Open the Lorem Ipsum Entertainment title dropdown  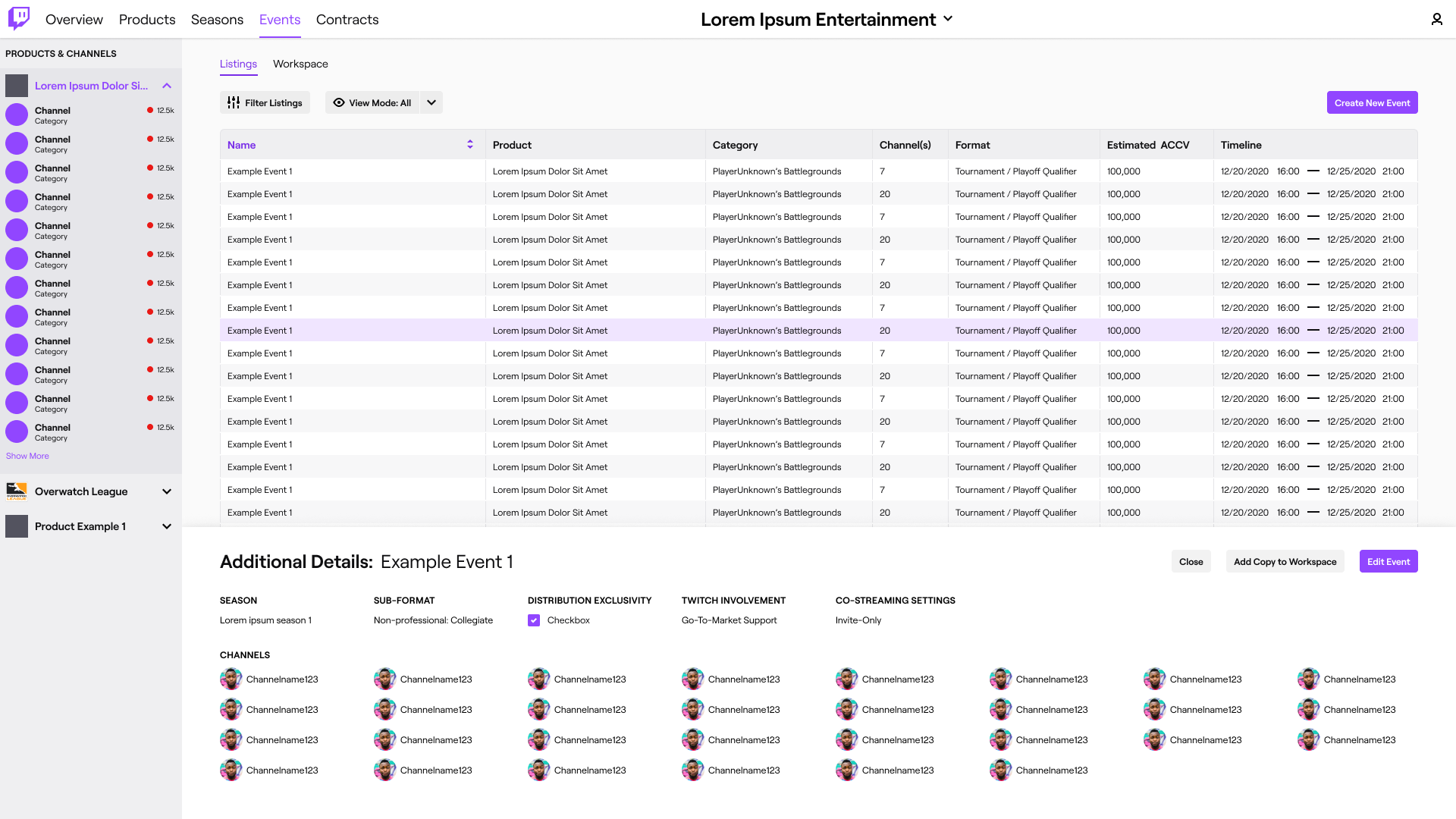(x=948, y=20)
